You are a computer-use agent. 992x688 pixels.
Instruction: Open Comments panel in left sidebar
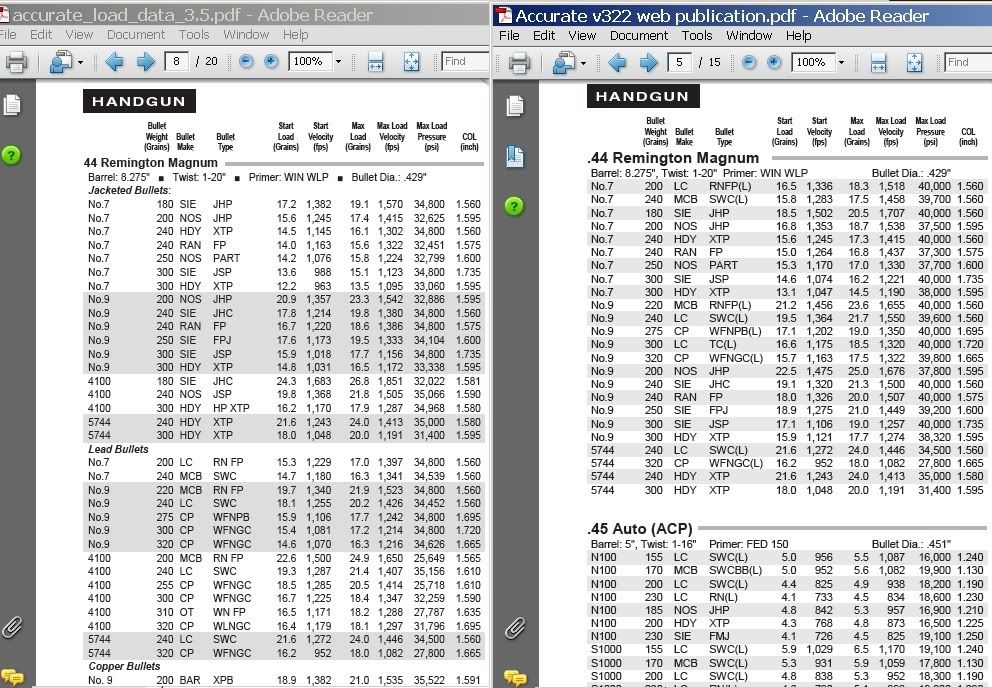pyautogui.click(x=12, y=677)
